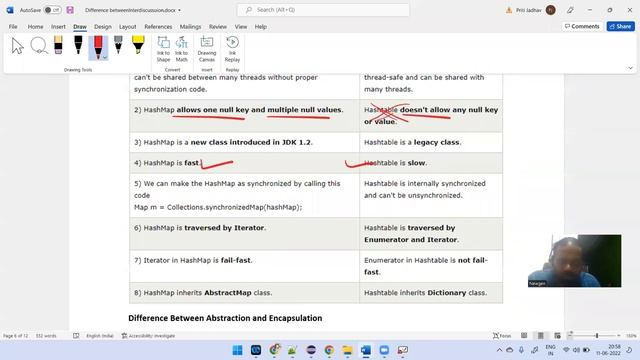Show hidden system tray icons
The image size is (640, 360).
[x=499, y=350]
